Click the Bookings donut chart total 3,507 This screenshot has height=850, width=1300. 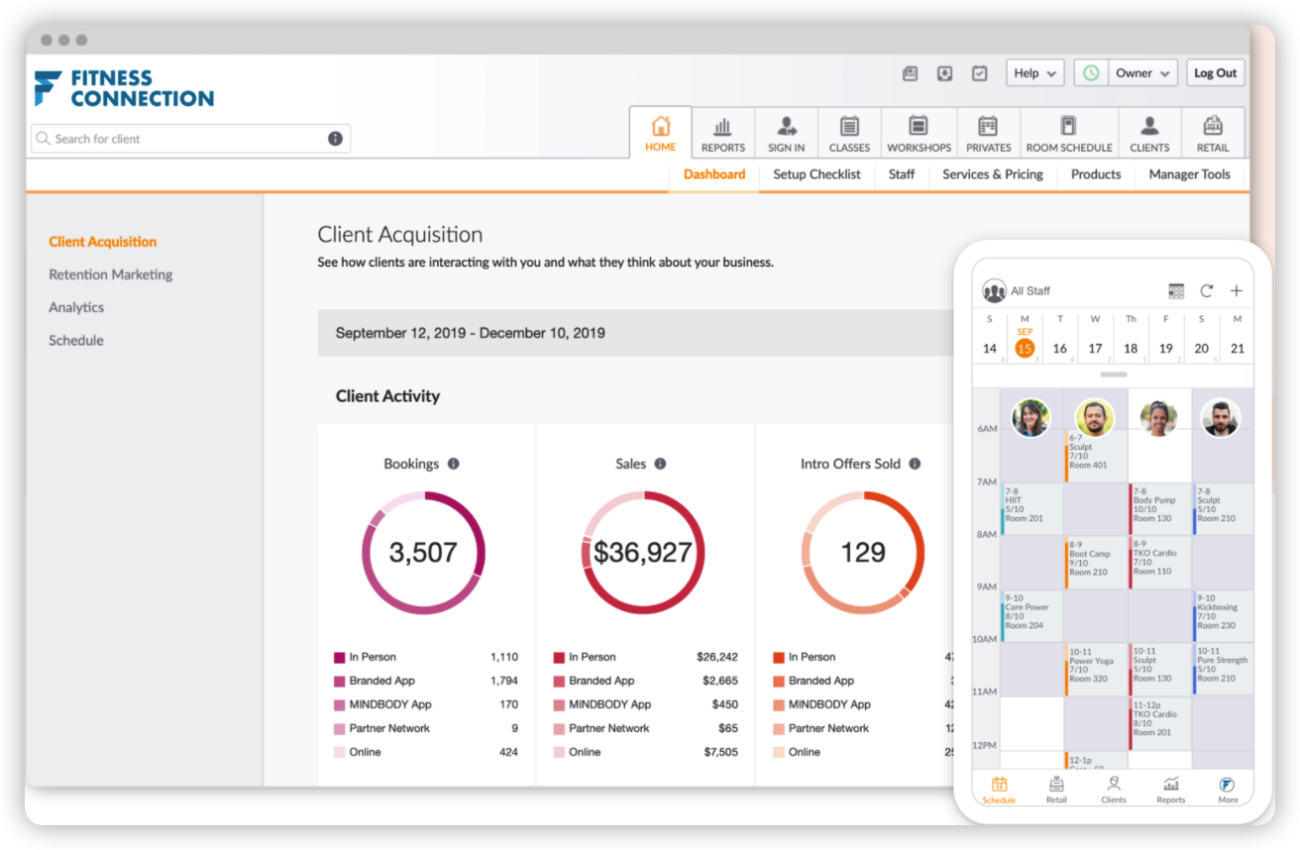[423, 553]
